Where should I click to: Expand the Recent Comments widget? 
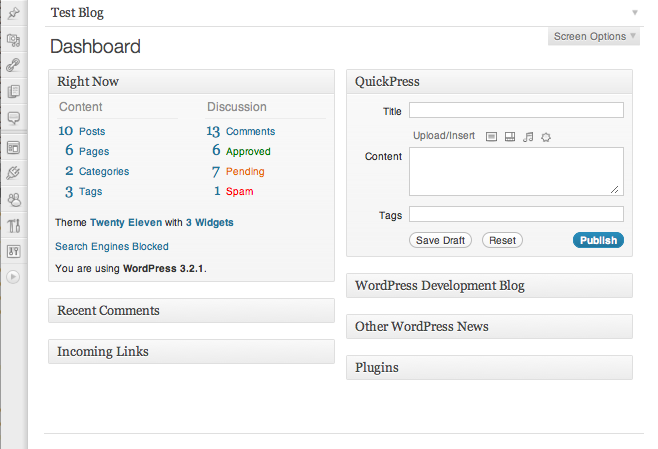click(191, 311)
